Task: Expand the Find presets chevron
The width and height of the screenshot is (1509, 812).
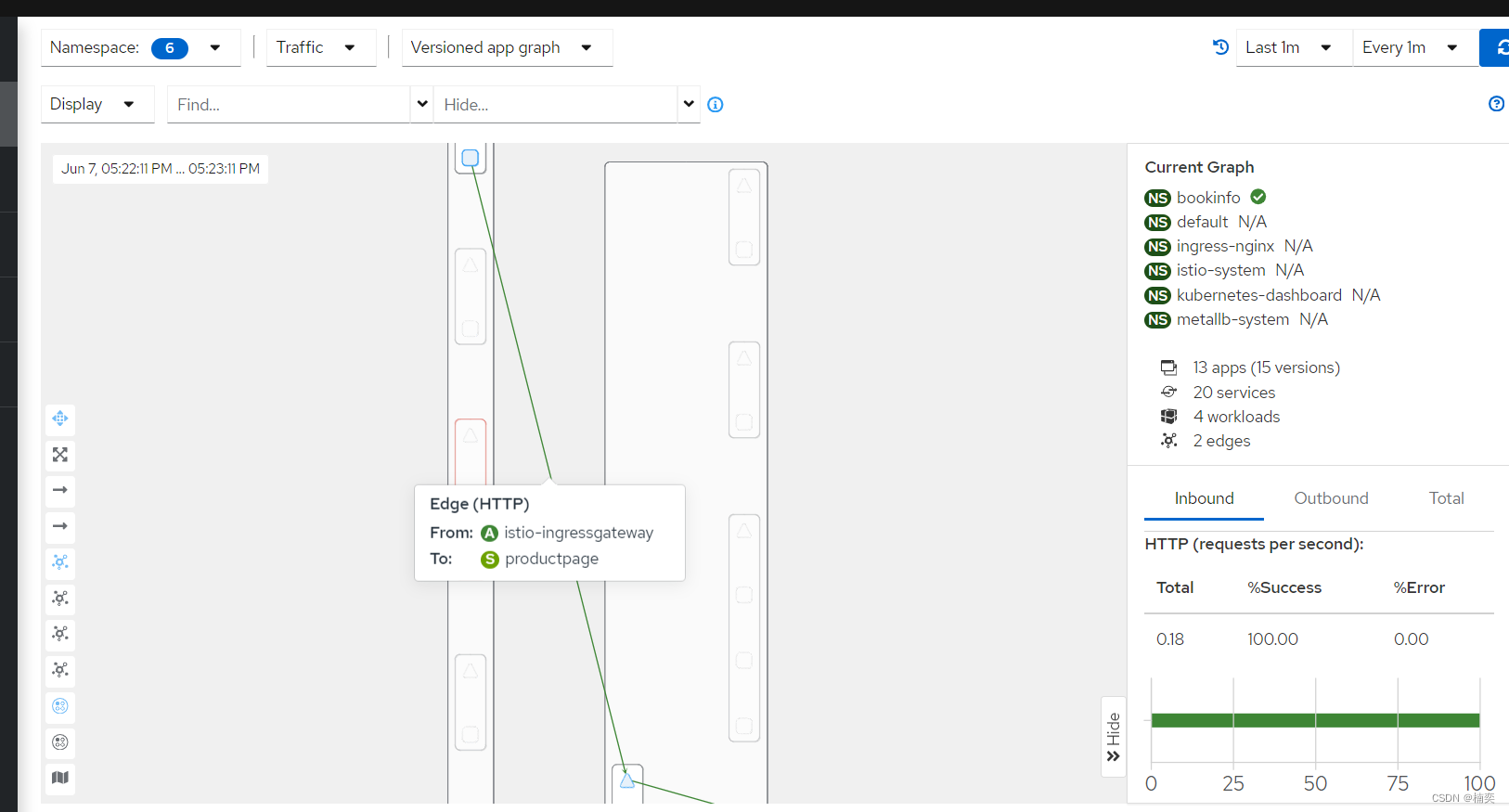Action: tap(422, 104)
